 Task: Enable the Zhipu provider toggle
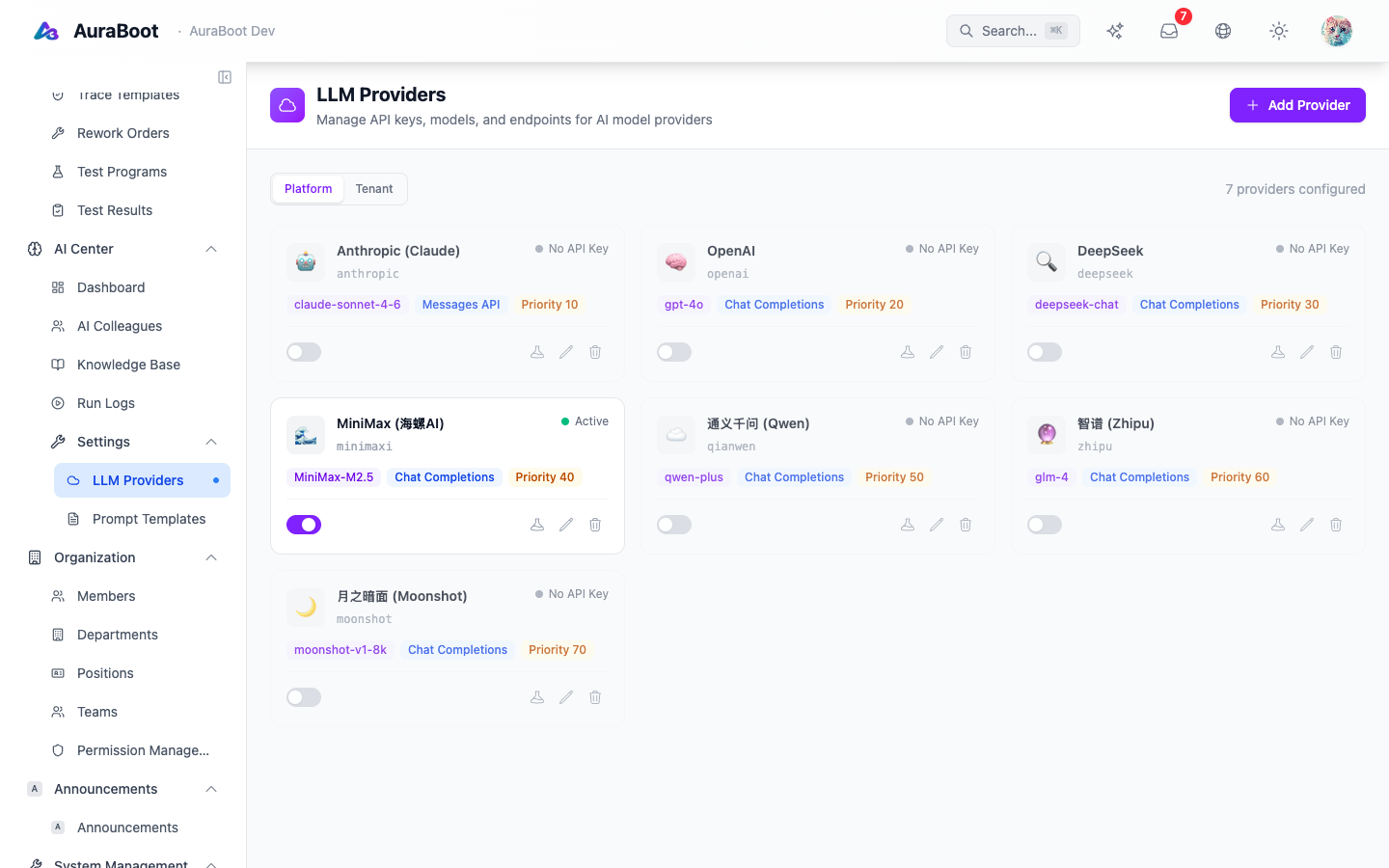(x=1045, y=525)
